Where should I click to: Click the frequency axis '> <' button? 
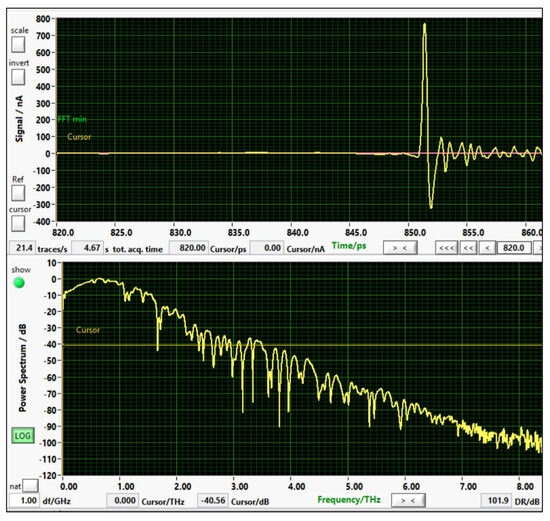click(408, 500)
